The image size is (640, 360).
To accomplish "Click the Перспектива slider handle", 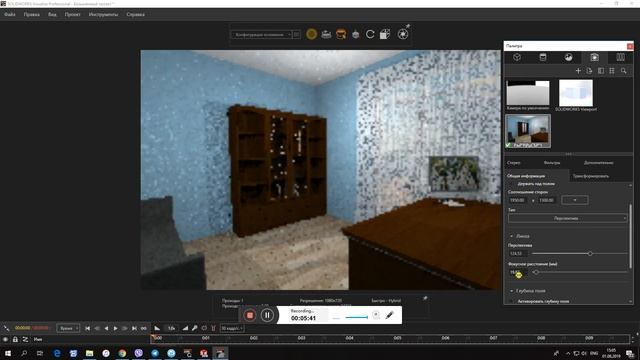I will click(x=590, y=253).
